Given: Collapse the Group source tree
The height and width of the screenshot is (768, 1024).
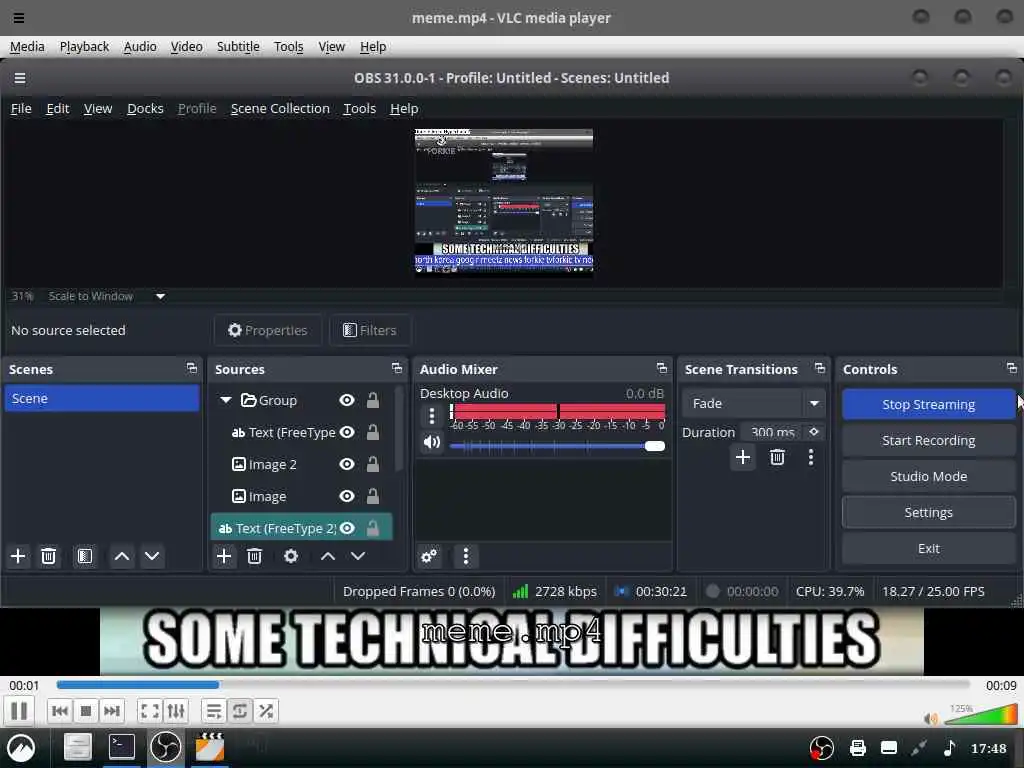Looking at the screenshot, I should pos(226,400).
